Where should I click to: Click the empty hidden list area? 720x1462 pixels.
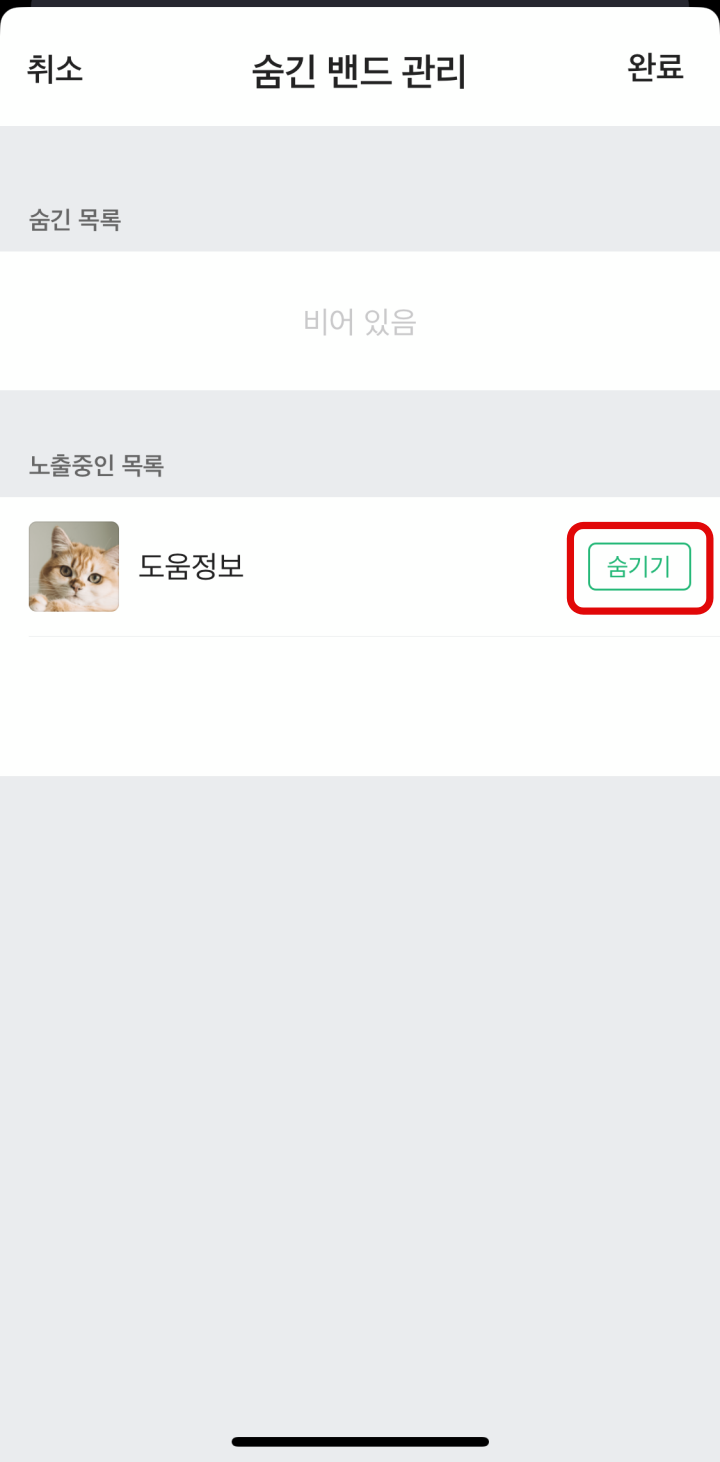pos(360,321)
